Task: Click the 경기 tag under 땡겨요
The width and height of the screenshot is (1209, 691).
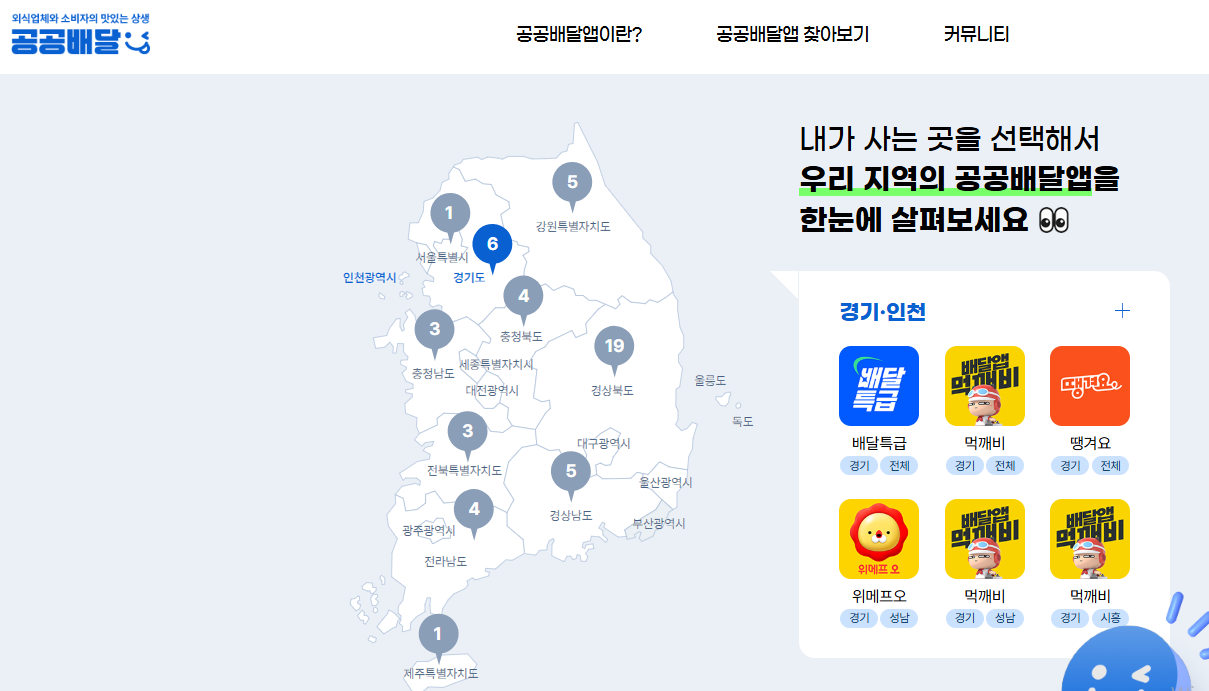Action: [x=1070, y=466]
